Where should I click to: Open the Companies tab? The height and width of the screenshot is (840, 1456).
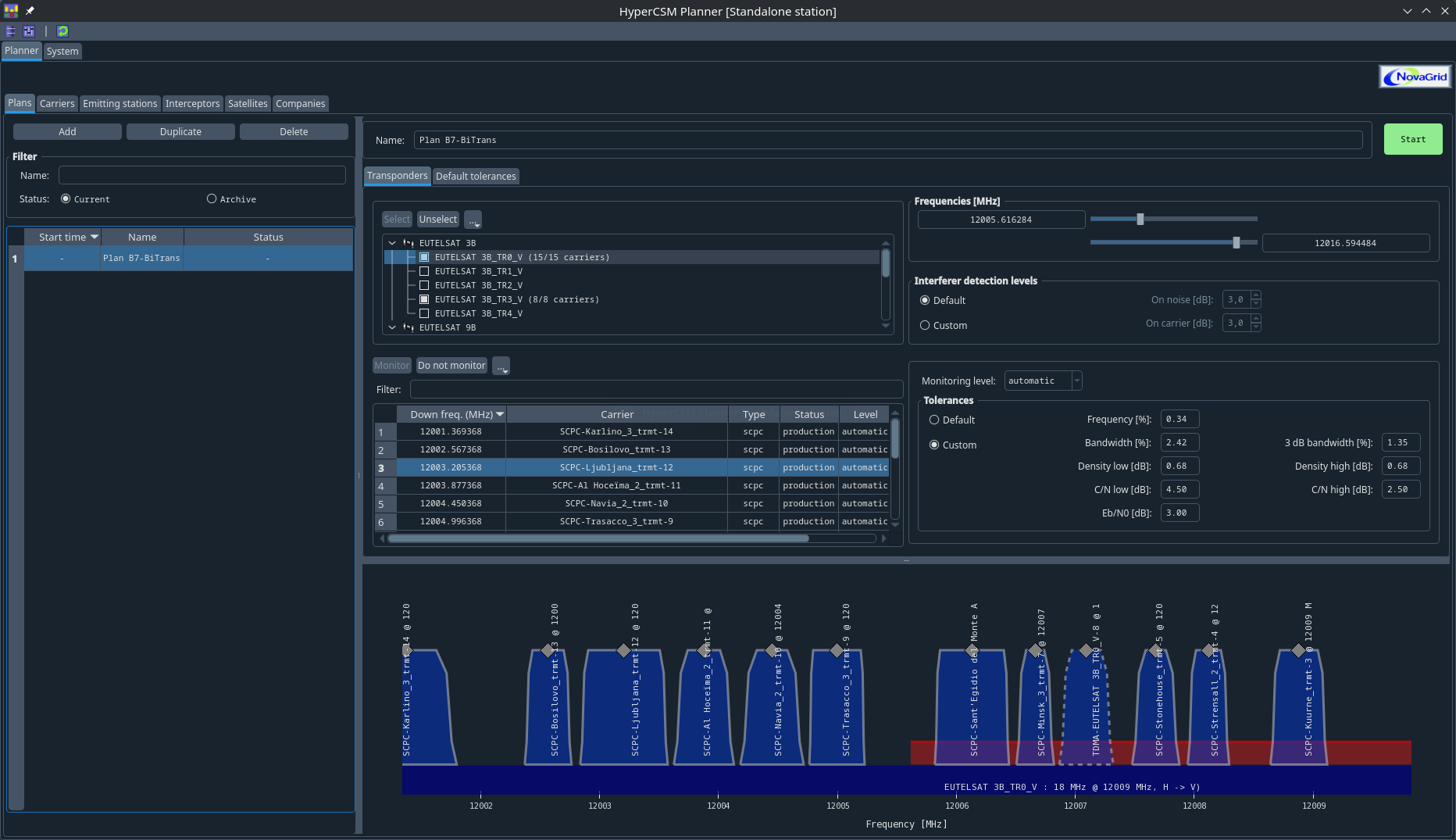point(300,103)
